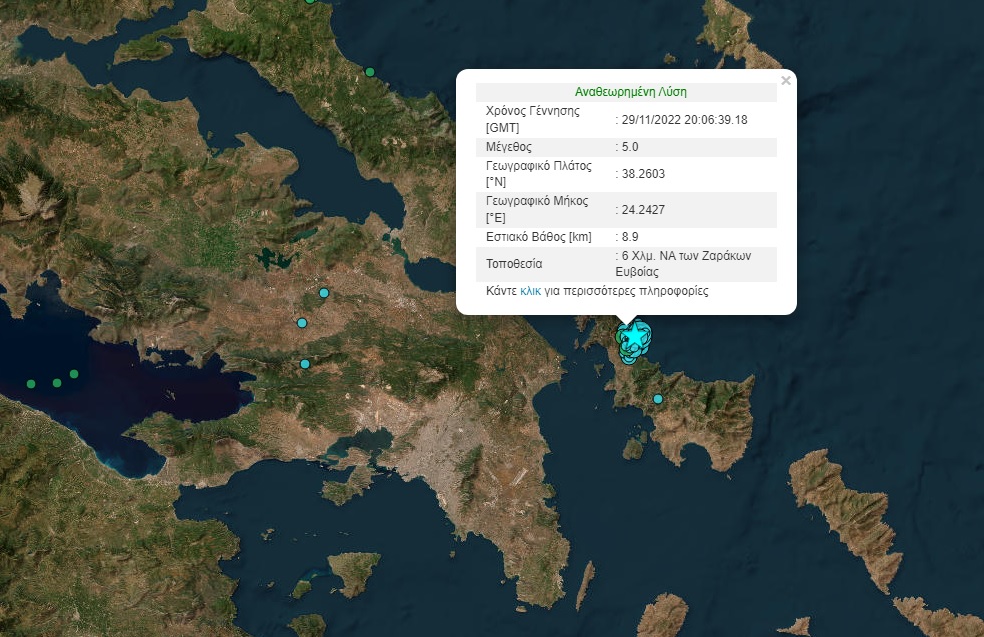Screen dimensions: 984x637
Task: Select the lone cyan marker south of the star cluster
Action: (658, 399)
